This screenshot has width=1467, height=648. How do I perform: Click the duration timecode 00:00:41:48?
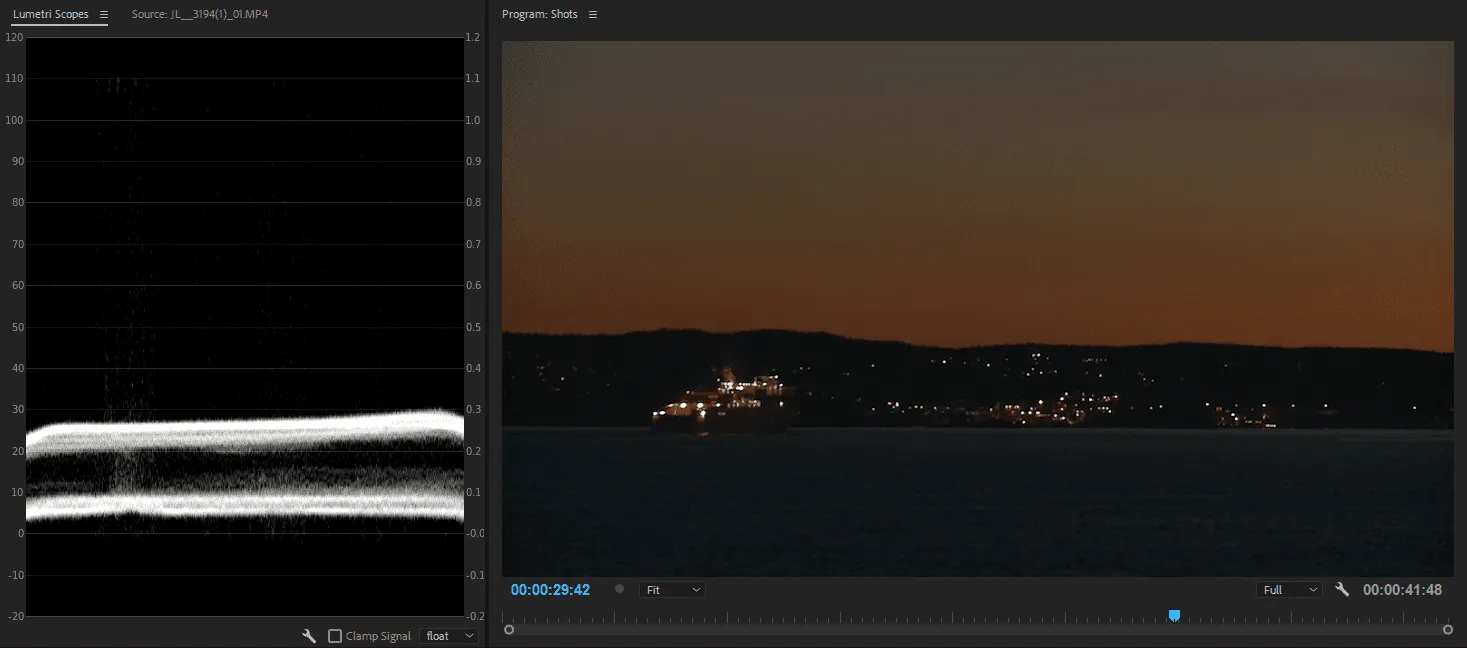(x=1402, y=590)
